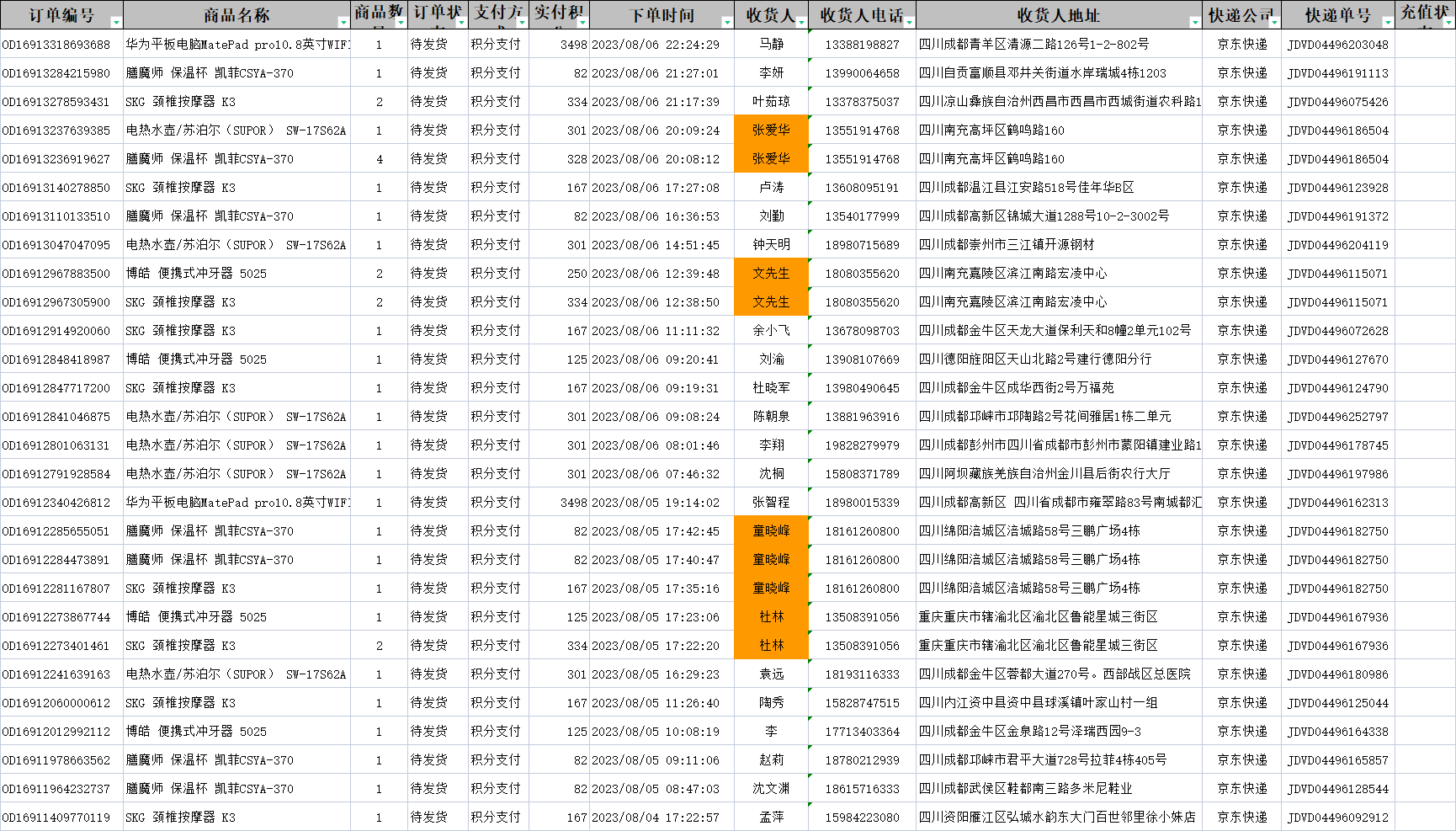Click recipient cell 袁远
1456x831 pixels.
(771, 674)
